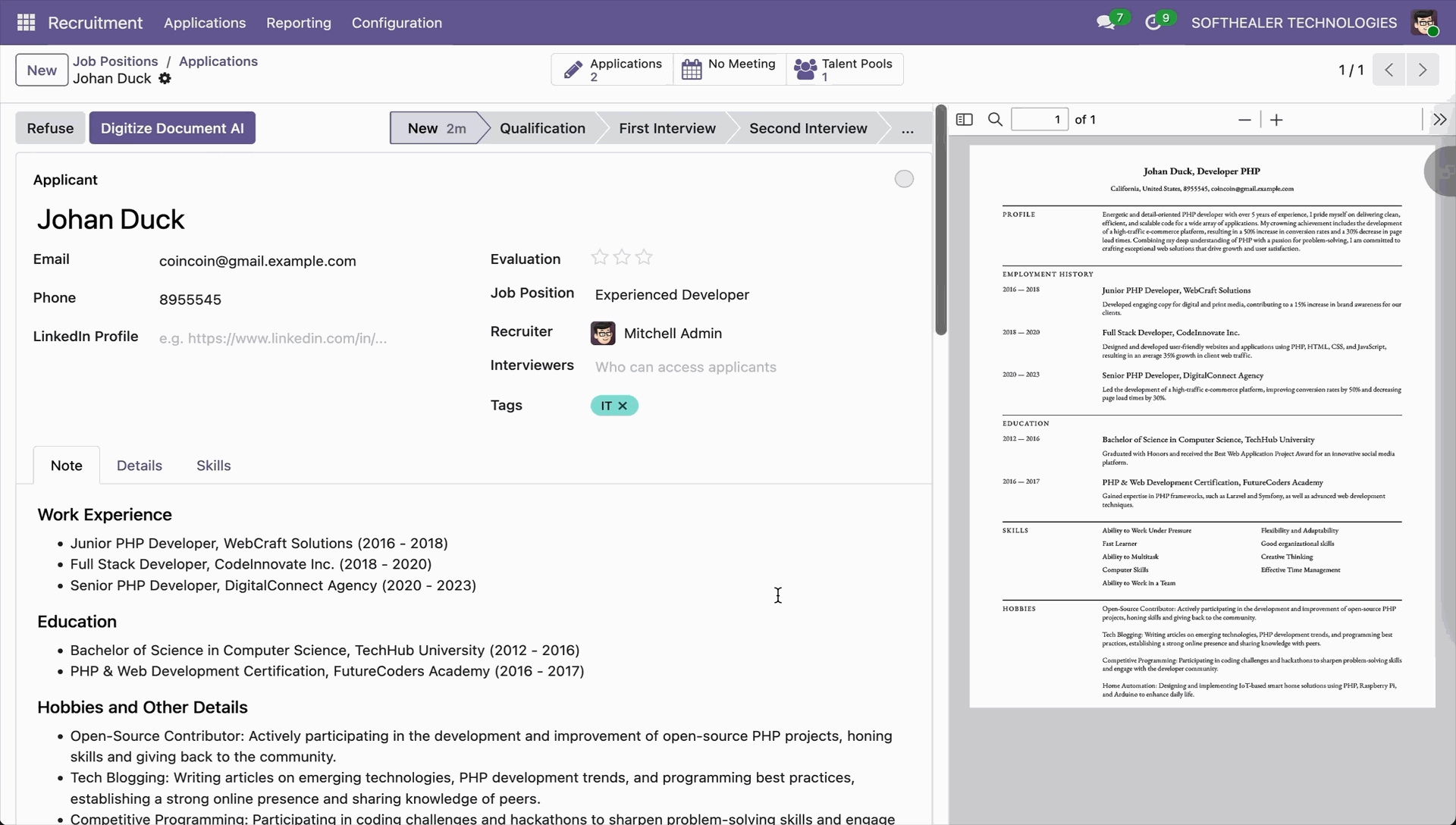This screenshot has width=1456, height=825.
Task: Toggle the kanban state circle indicator
Action: 904,179
